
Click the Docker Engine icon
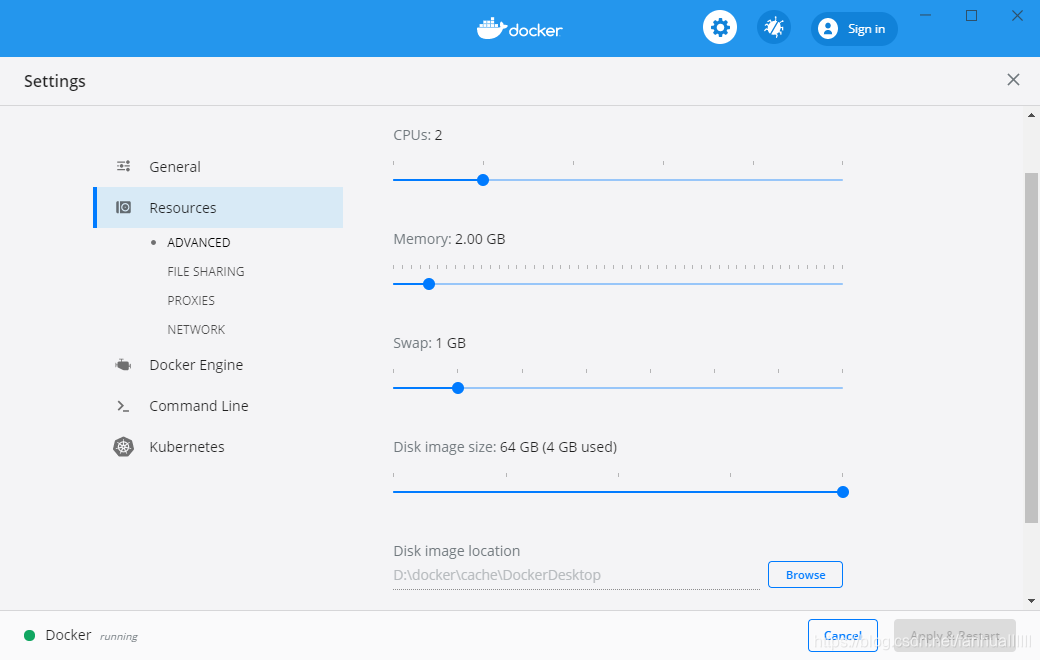[x=123, y=365]
